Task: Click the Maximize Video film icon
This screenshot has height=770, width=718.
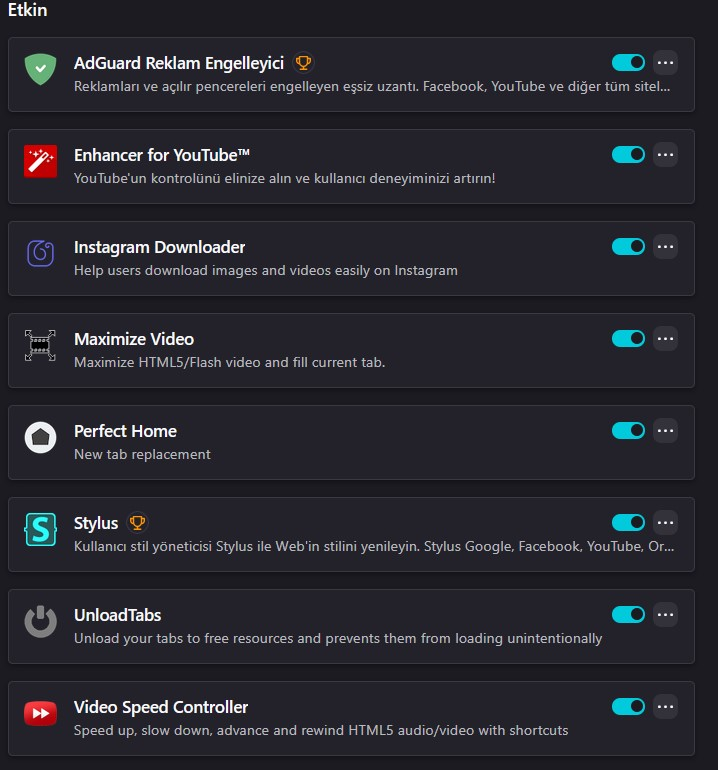Action: [x=40, y=345]
